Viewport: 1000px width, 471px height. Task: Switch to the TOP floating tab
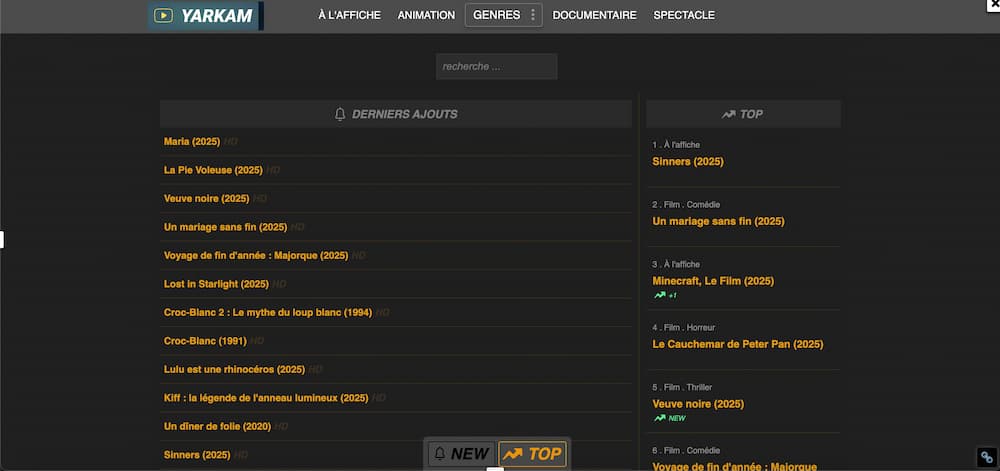532,454
